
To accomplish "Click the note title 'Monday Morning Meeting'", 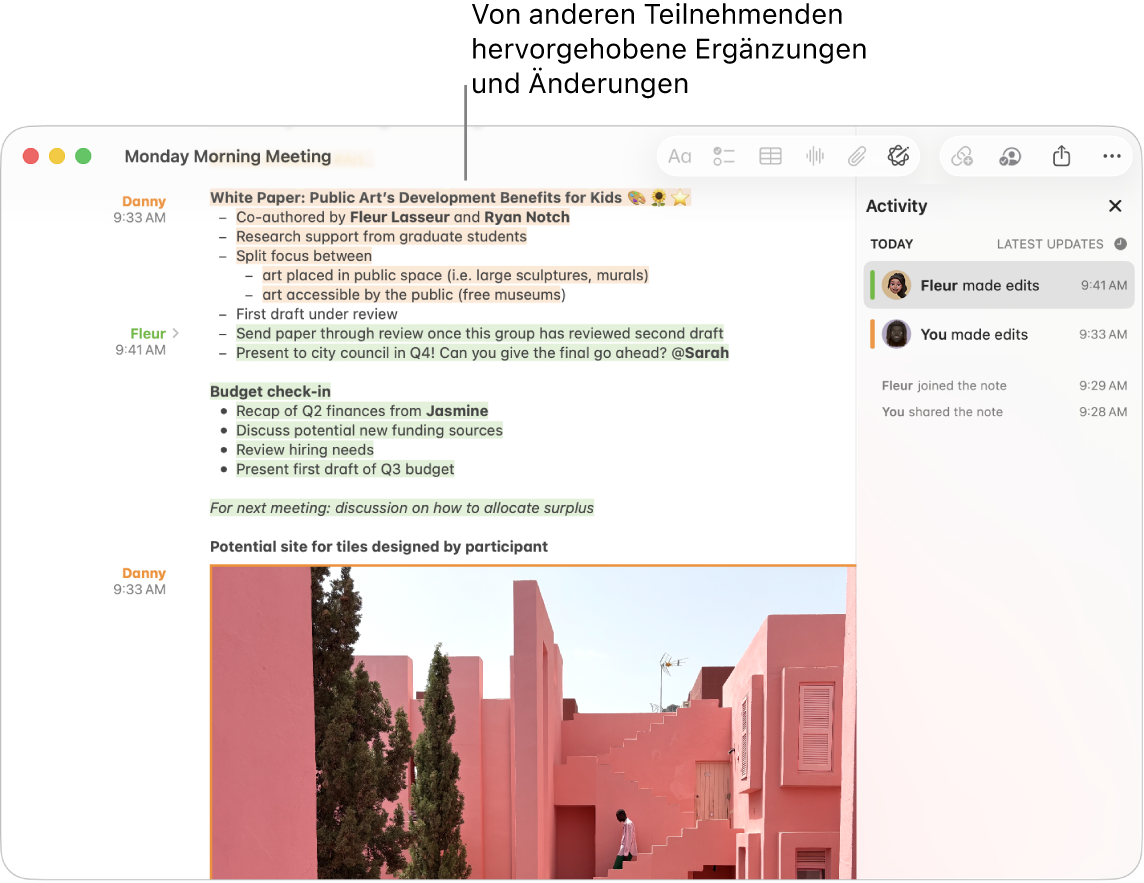I will (x=228, y=156).
